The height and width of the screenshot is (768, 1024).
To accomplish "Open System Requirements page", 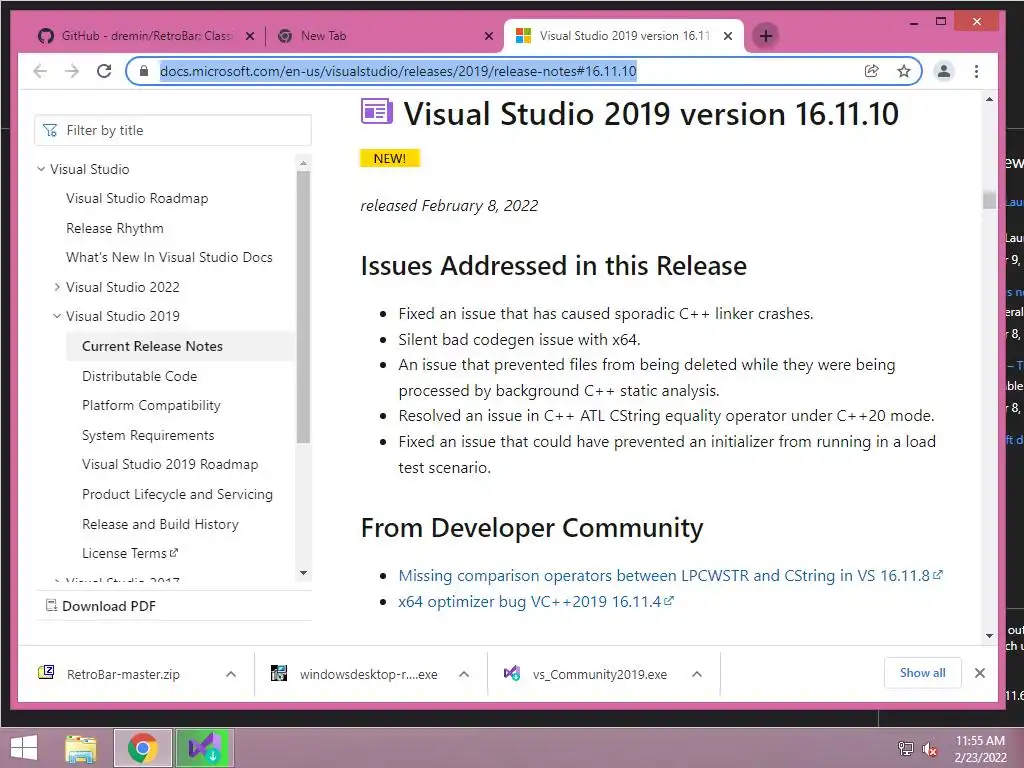I will coord(148,435).
